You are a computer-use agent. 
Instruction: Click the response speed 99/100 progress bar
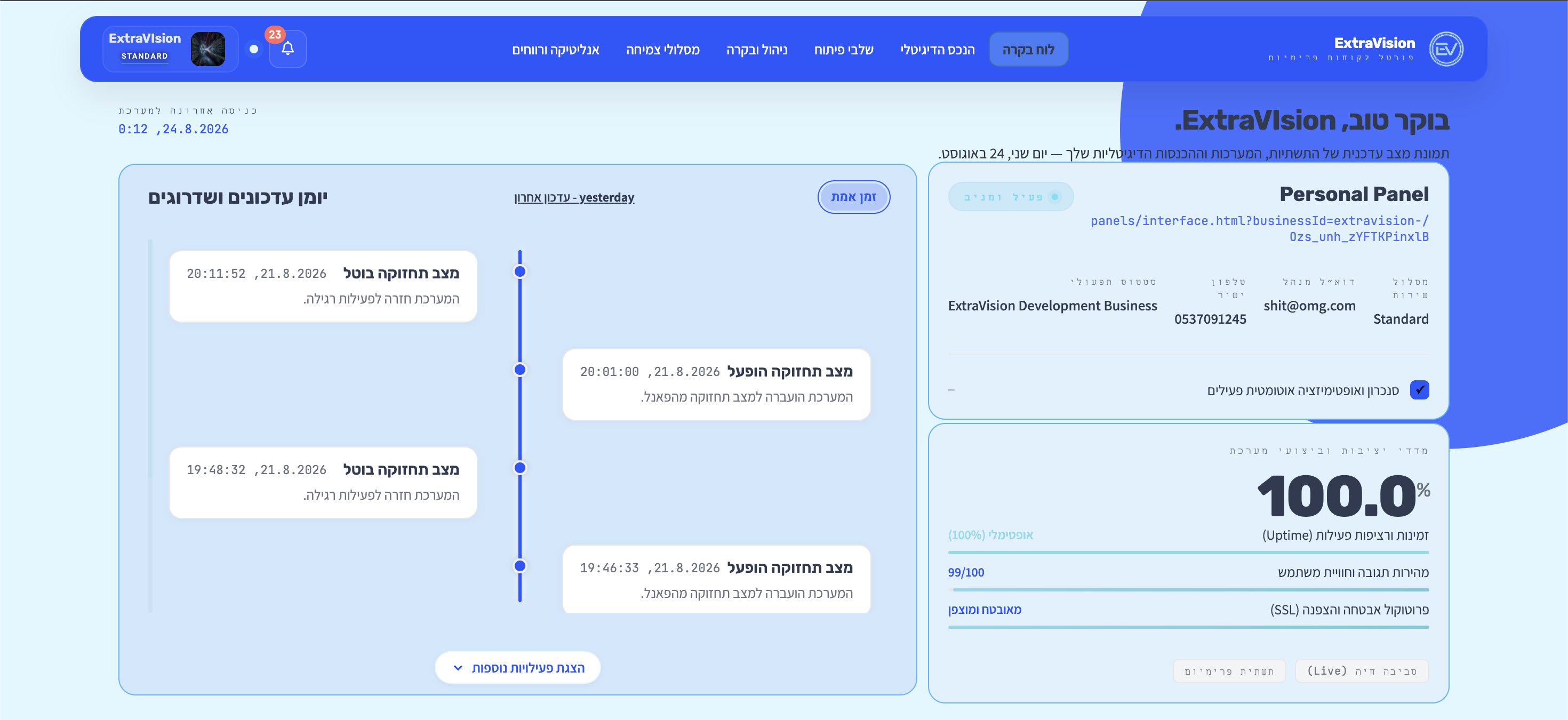click(x=1188, y=590)
